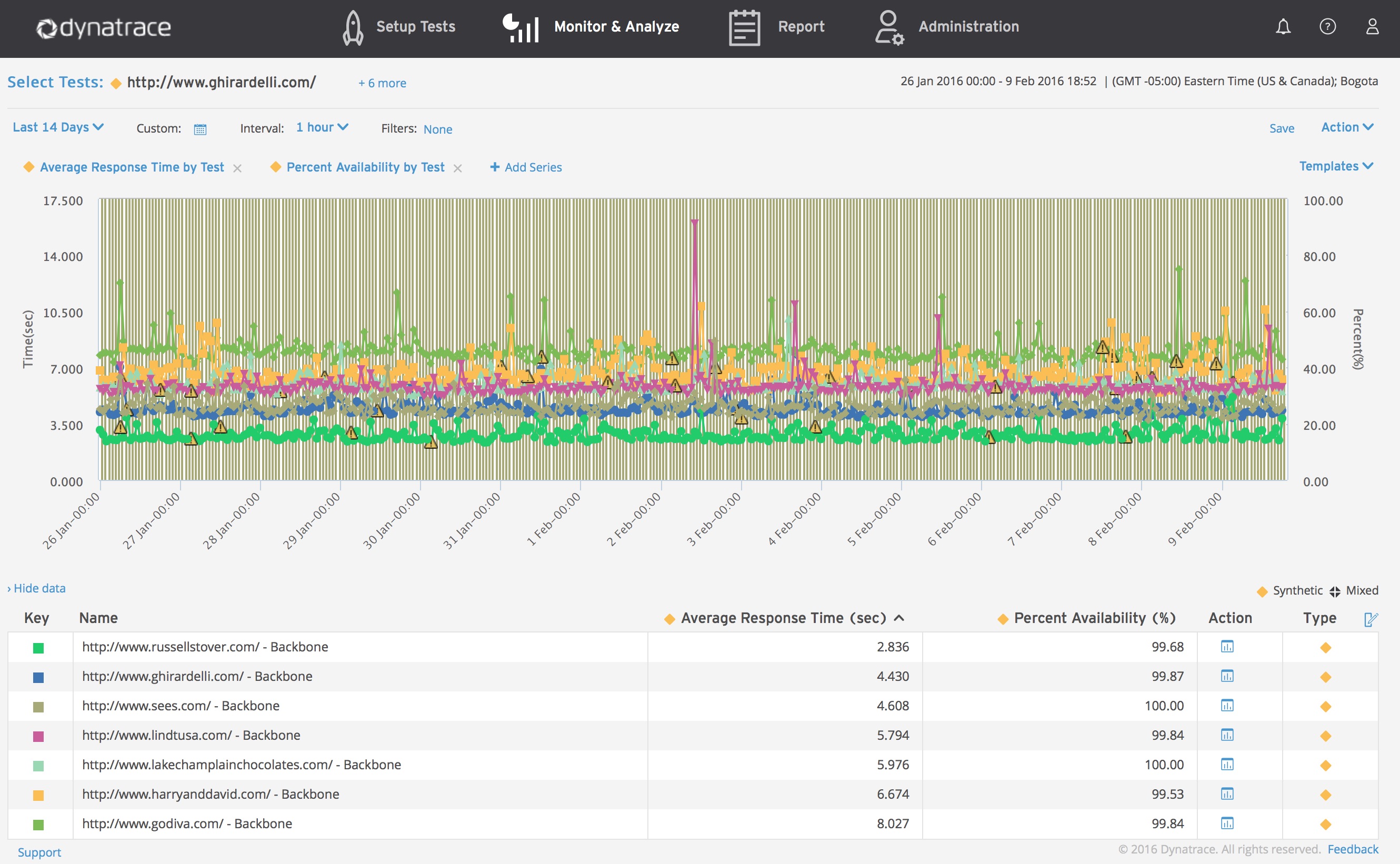Screen dimensions: 1400x864
Task: Click Filters None link
Action: click(x=438, y=129)
